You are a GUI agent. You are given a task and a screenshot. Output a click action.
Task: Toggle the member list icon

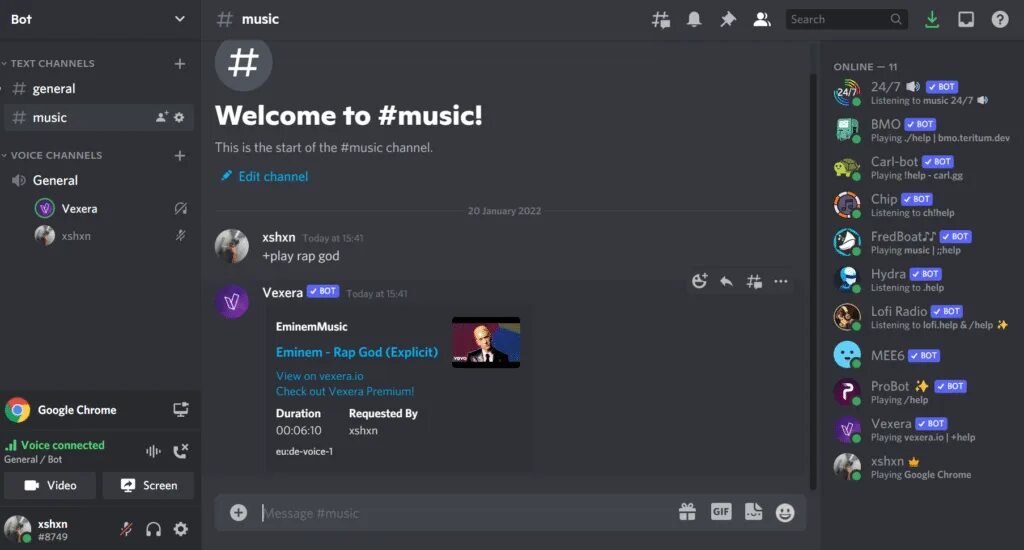(761, 20)
